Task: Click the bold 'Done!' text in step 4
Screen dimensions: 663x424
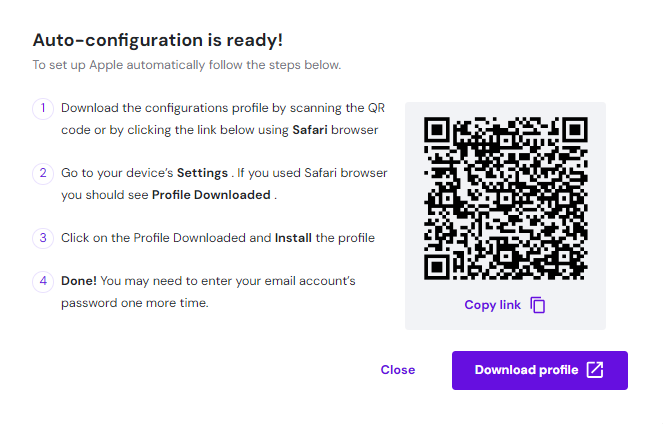Action: 79,281
